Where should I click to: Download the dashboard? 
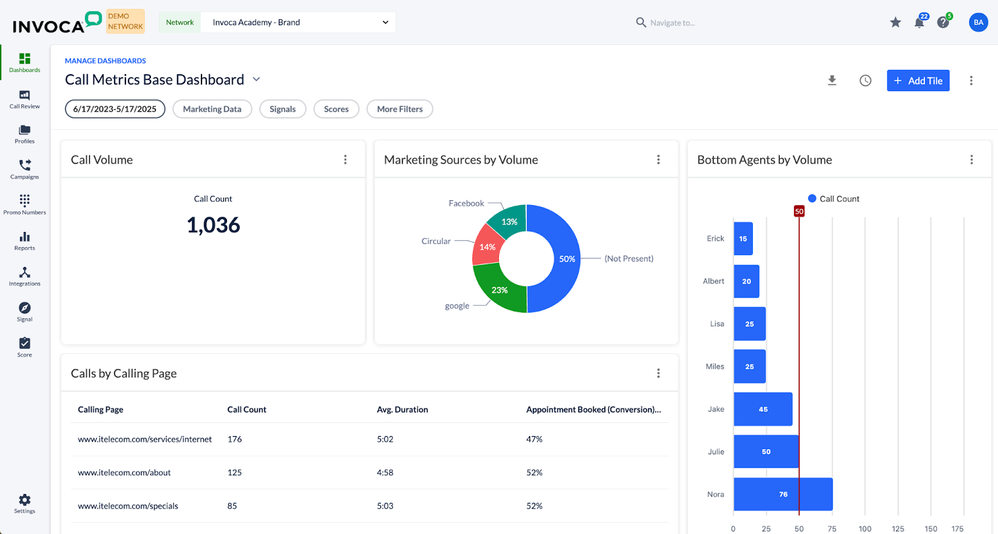(x=832, y=80)
